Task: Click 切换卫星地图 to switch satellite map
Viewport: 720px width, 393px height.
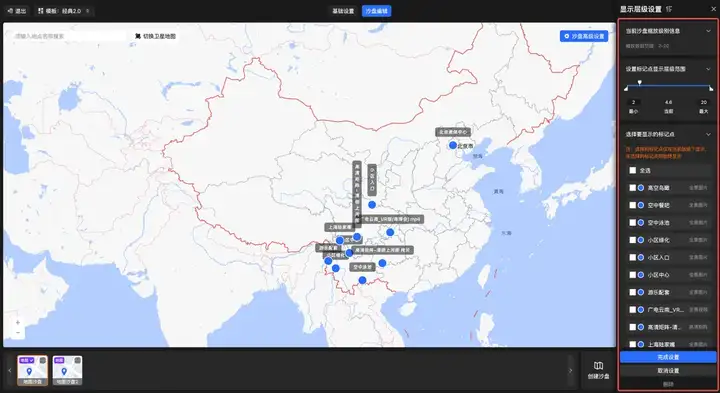Action: 155,36
